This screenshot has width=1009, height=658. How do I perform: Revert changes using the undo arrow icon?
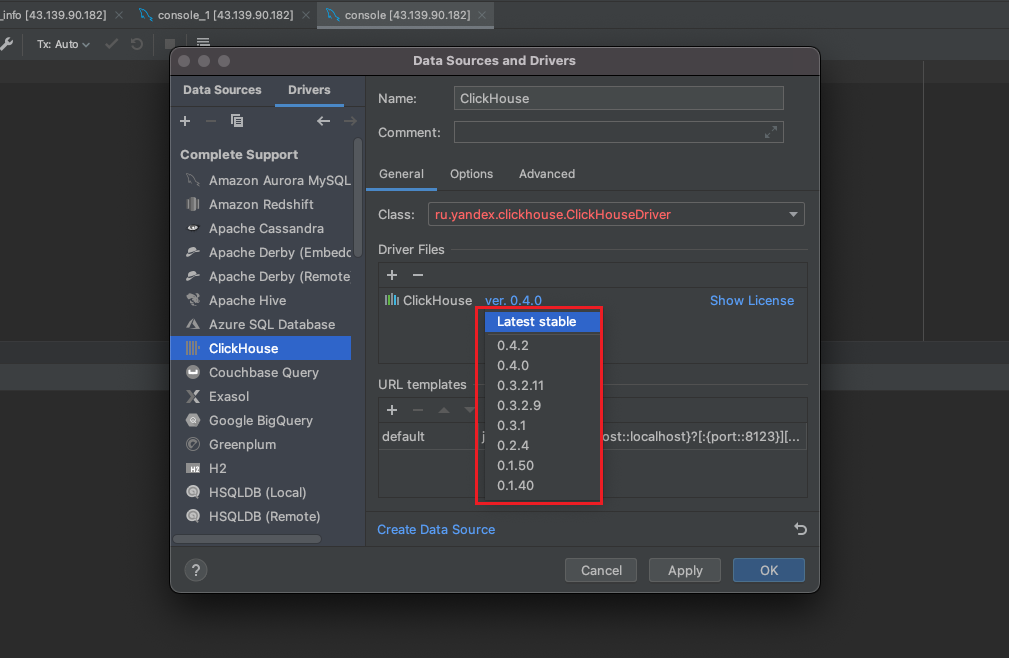pos(800,529)
